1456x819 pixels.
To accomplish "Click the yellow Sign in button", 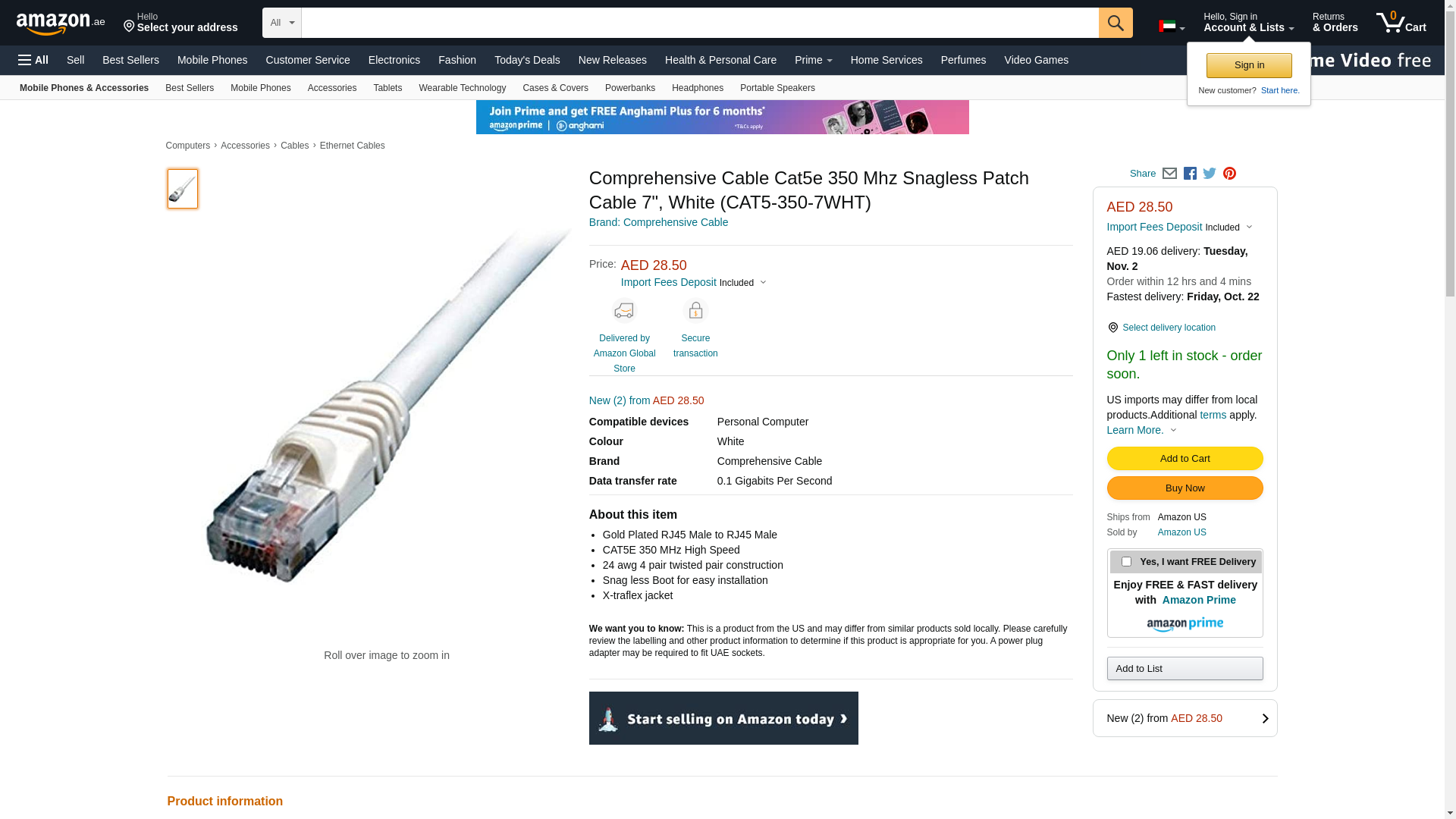I will tap(1249, 65).
